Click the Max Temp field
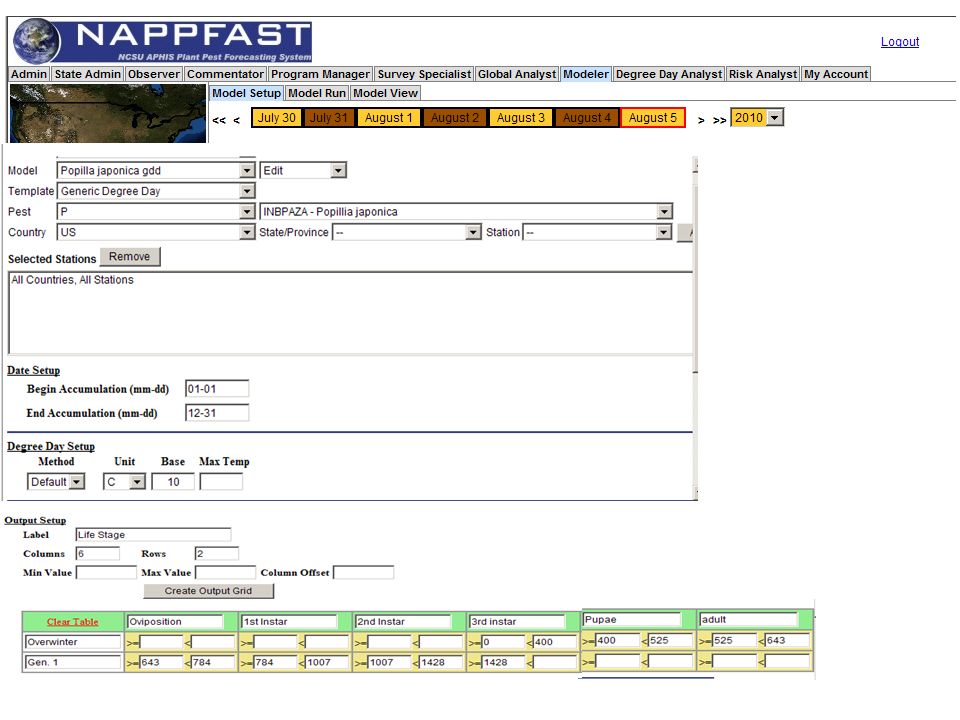Image resolution: width=960 pixels, height=720 pixels. pyautogui.click(x=221, y=482)
